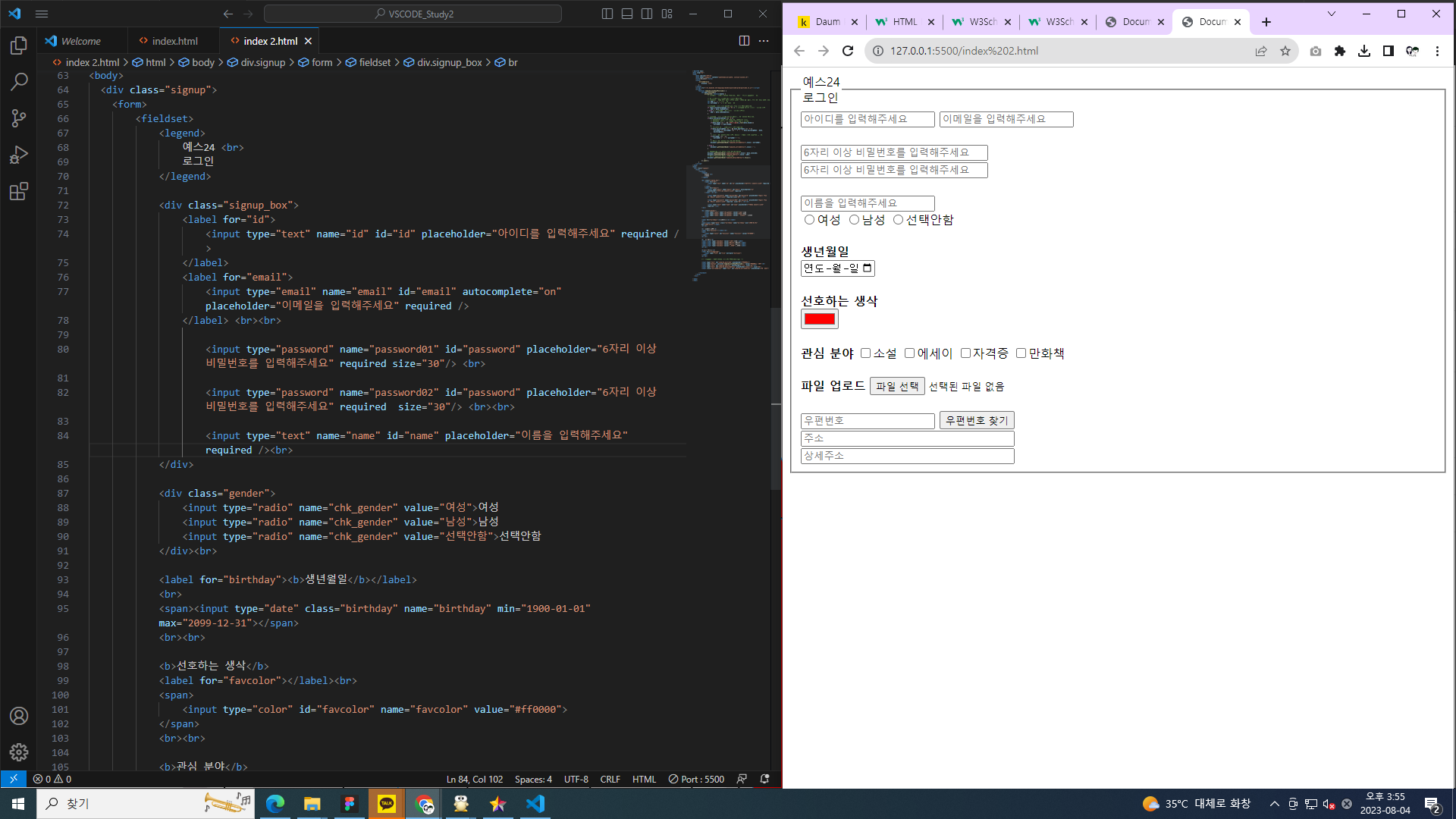1456x819 pixels.
Task: Select the 여성 radio button
Action: 809,220
